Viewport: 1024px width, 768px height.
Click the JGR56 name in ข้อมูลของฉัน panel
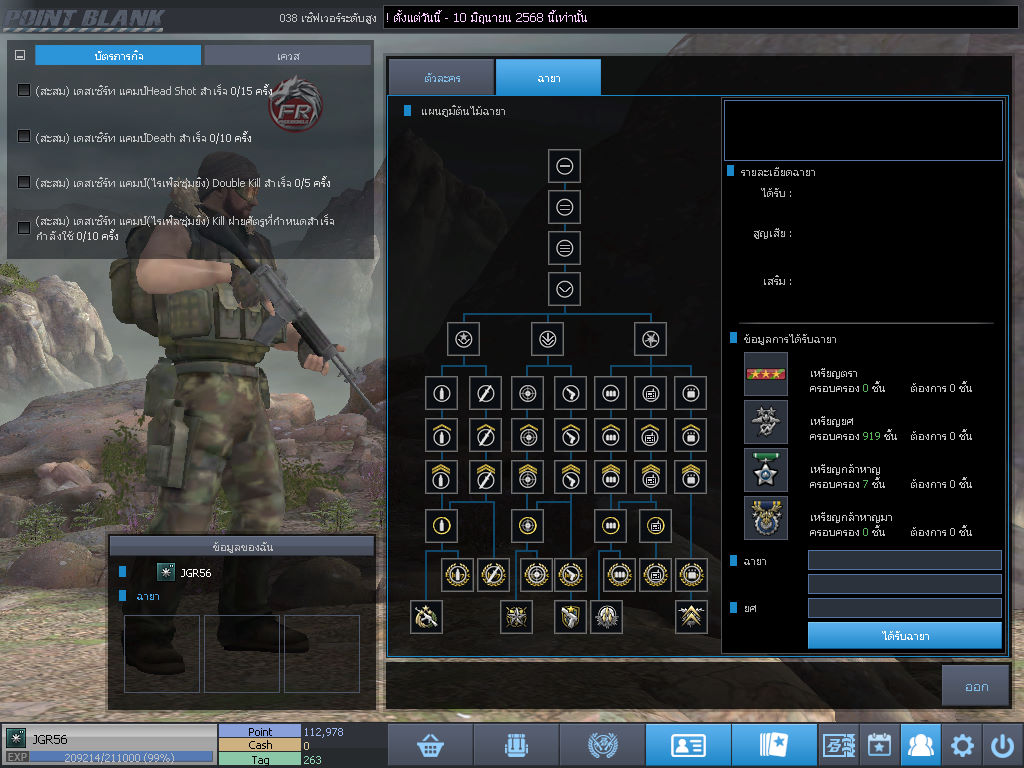pyautogui.click(x=195, y=573)
